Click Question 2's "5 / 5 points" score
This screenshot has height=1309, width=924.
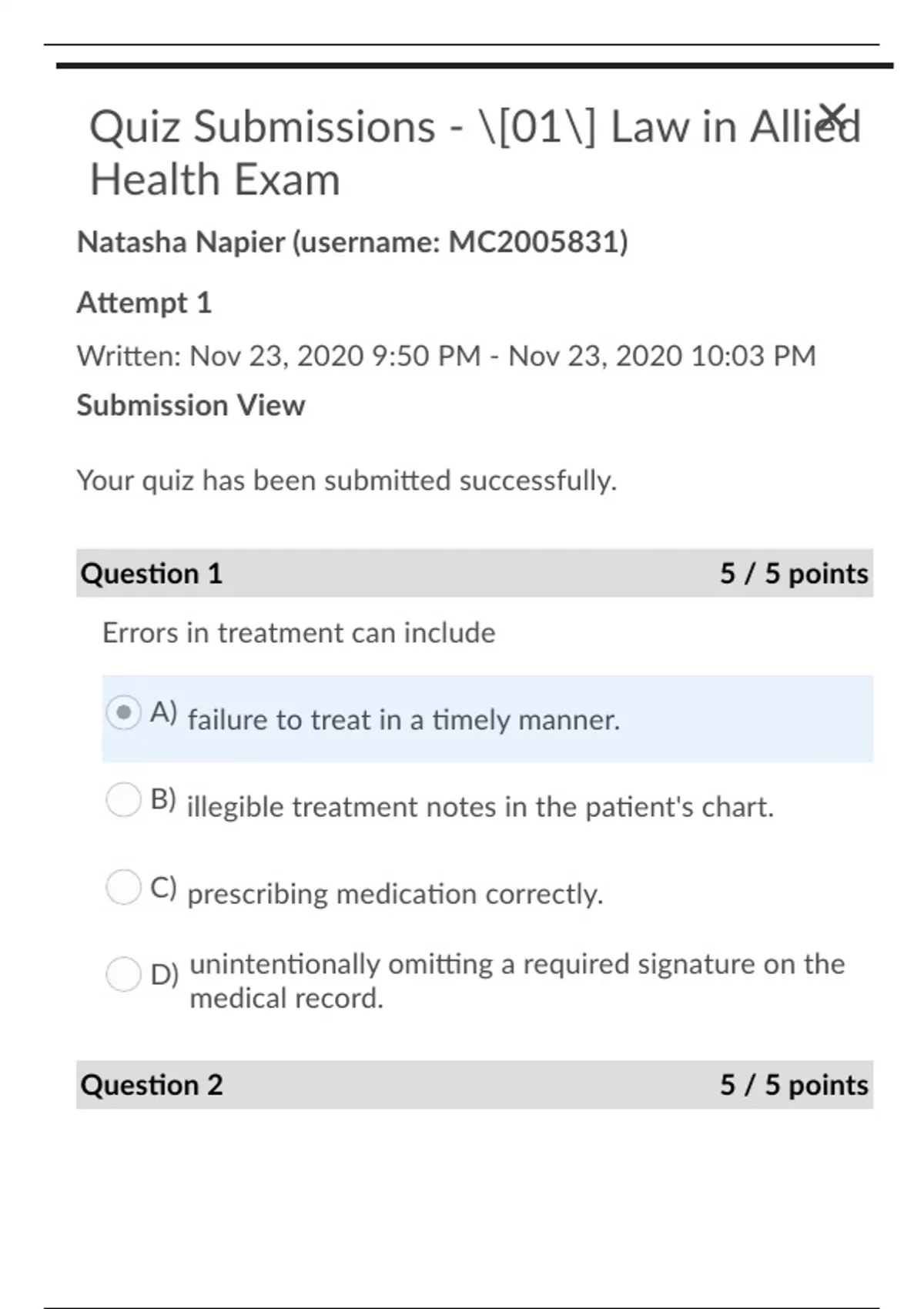(793, 1085)
